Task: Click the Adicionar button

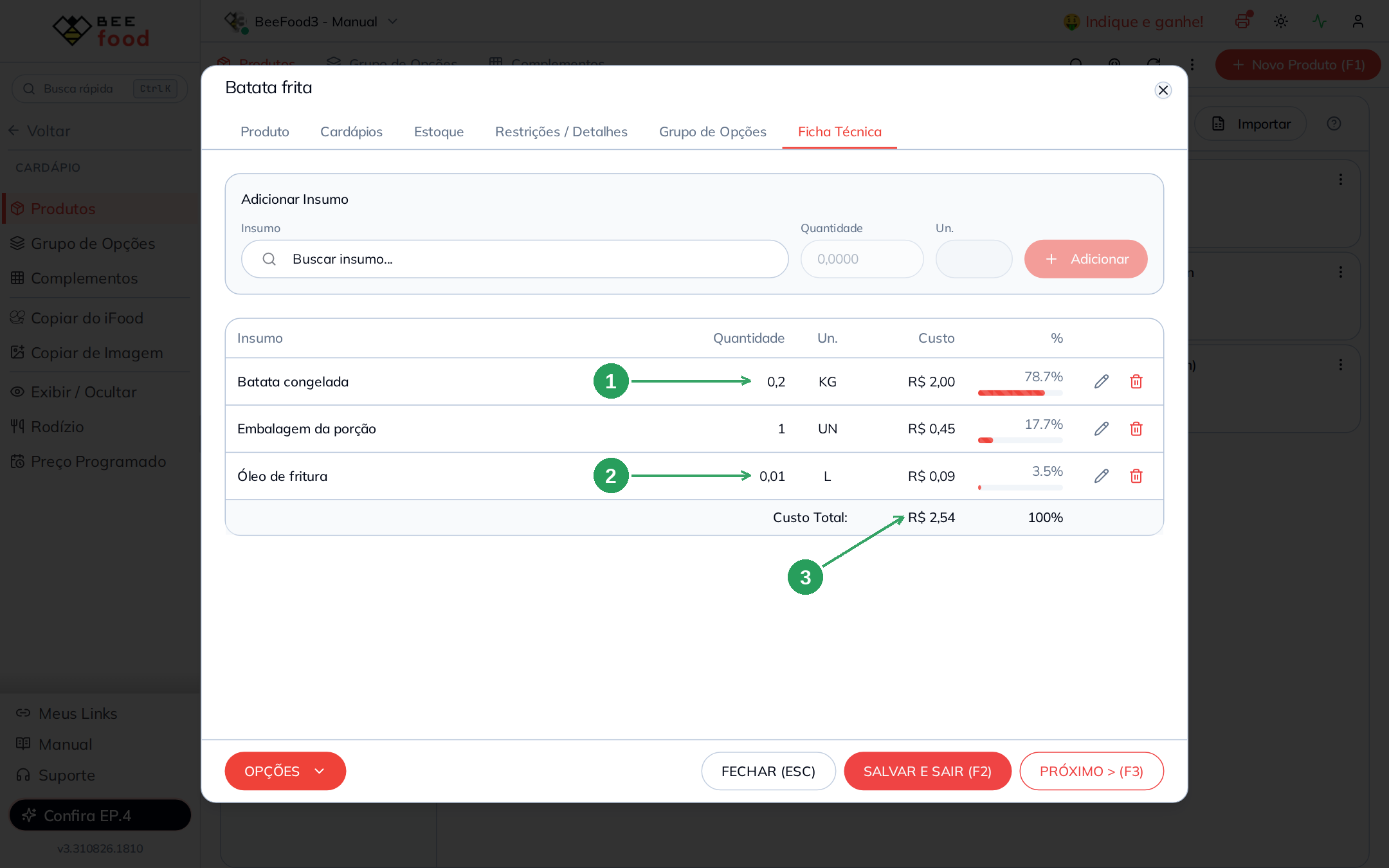Action: (1085, 259)
